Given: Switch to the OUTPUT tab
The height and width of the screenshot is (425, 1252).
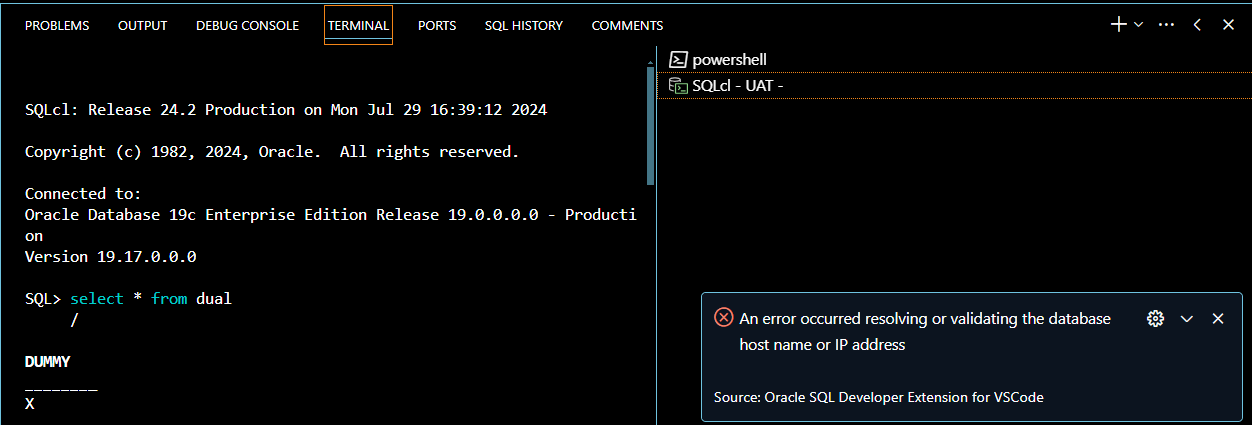Looking at the screenshot, I should (143, 26).
